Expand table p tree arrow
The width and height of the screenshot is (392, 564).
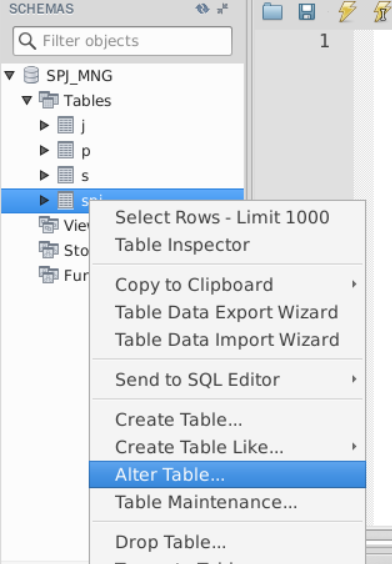click(x=44, y=150)
